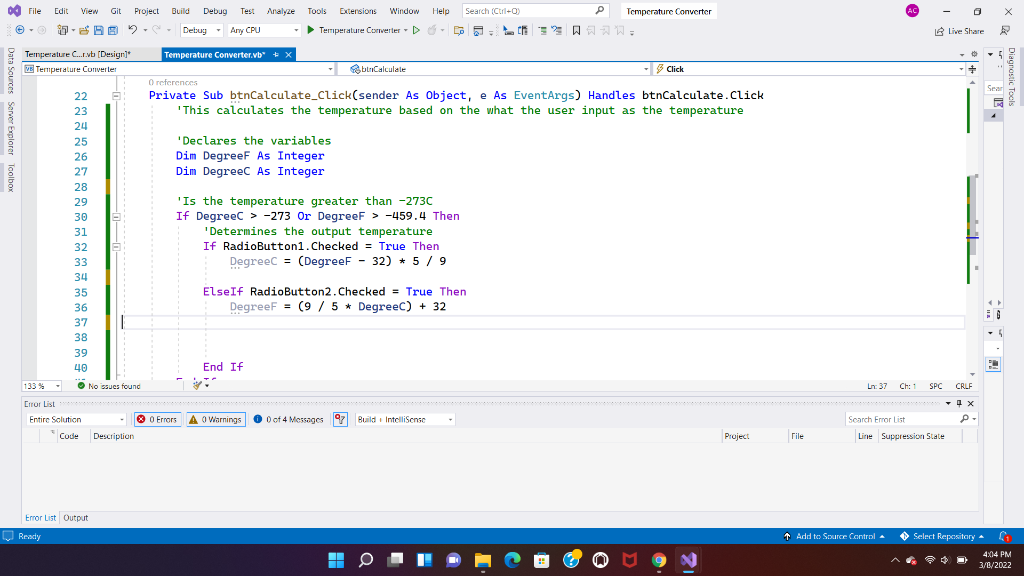Toggle the 0 of 4 Messages filter
This screenshot has height=576, width=1024.
pos(288,419)
